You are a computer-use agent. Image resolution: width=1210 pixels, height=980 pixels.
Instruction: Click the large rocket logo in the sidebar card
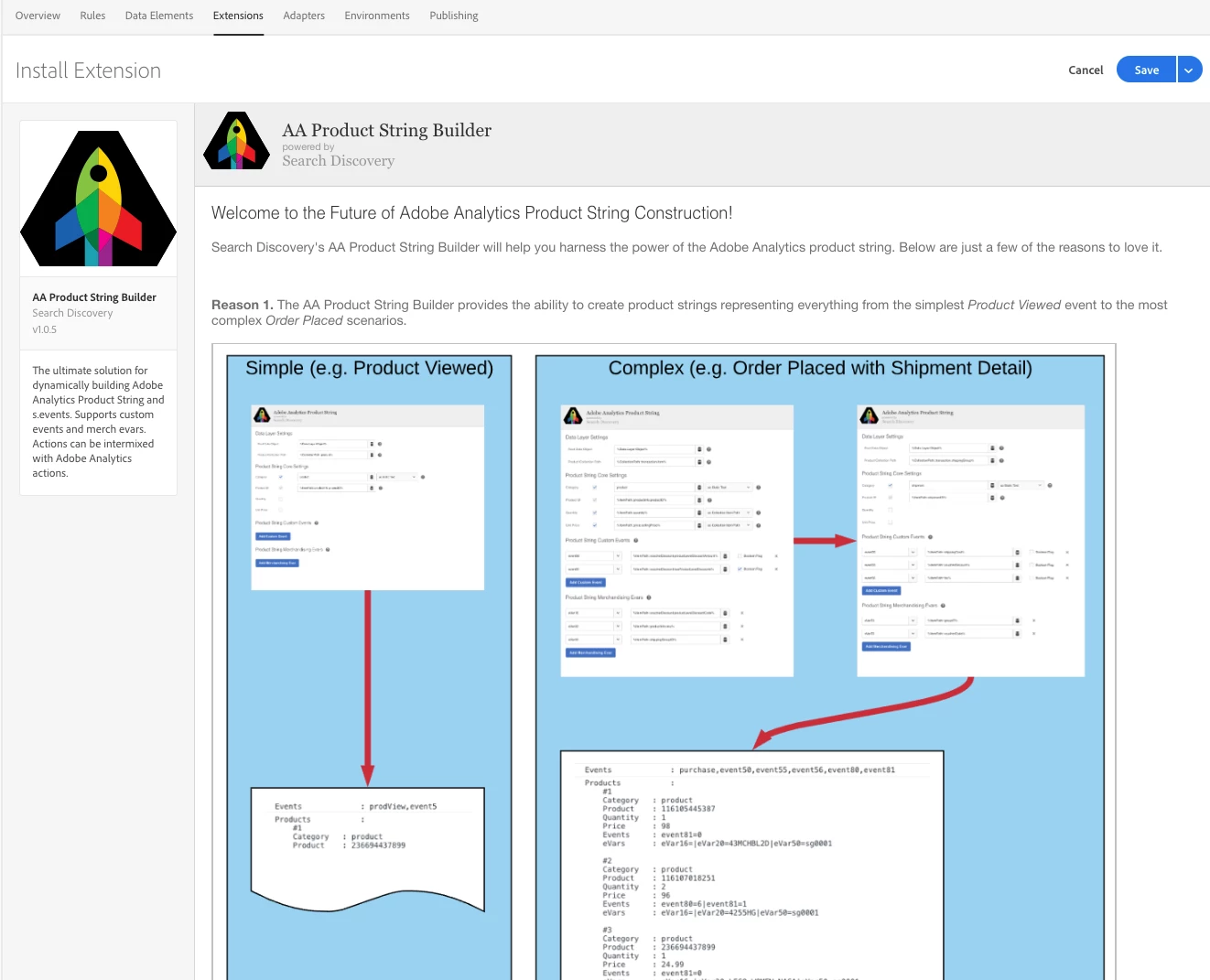tap(98, 199)
